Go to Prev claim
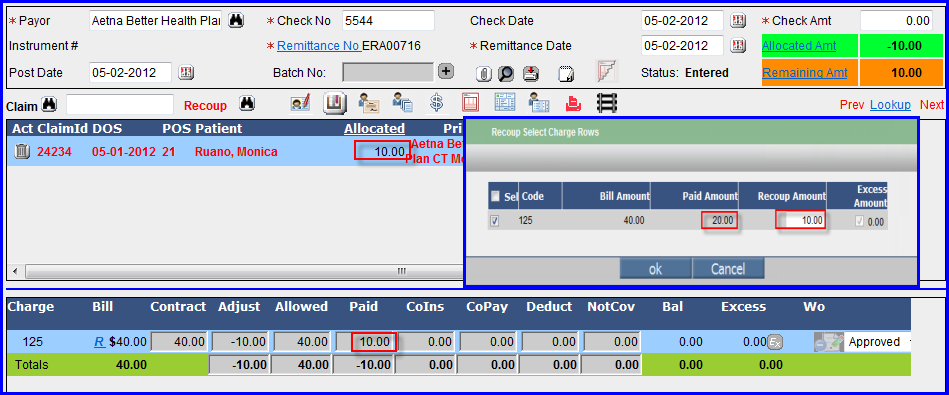The width and height of the screenshot is (949, 395). 852,105
